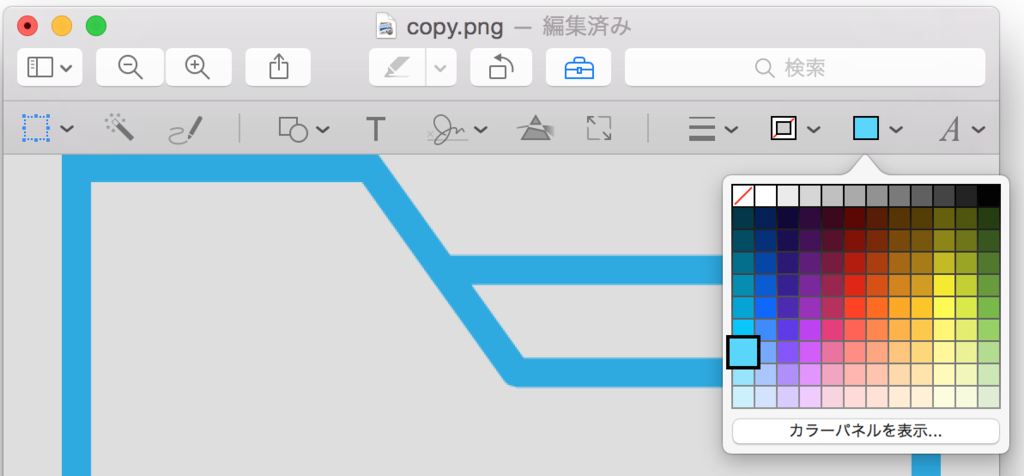This screenshot has height=476, width=1024.
Task: Open Adjust Color prism tool
Action: 536,128
